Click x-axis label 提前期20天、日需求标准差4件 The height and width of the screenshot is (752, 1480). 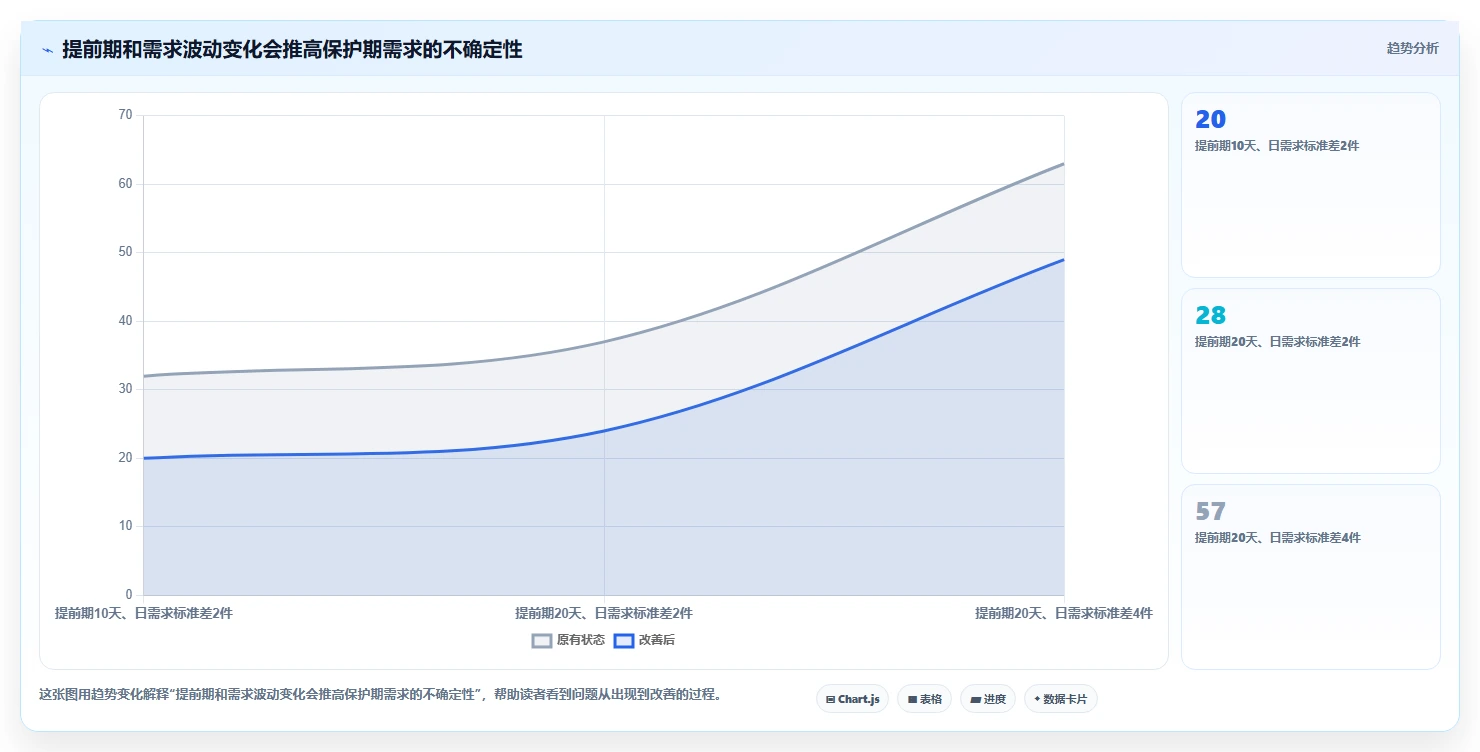pos(1064,613)
